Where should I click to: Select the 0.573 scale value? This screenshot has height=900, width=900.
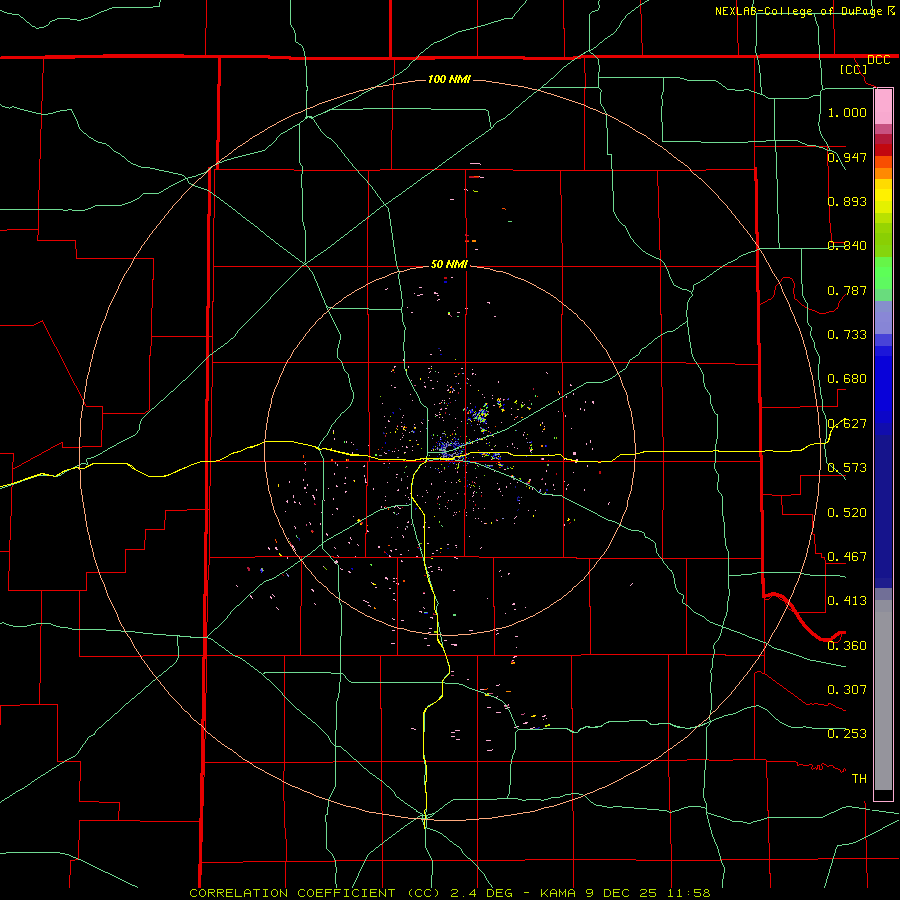click(847, 468)
